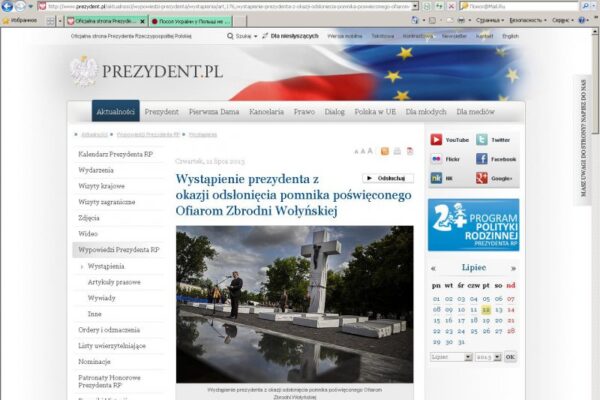Open the Aktualności navigation tab
Screen dimensions: 600x400
(116, 111)
